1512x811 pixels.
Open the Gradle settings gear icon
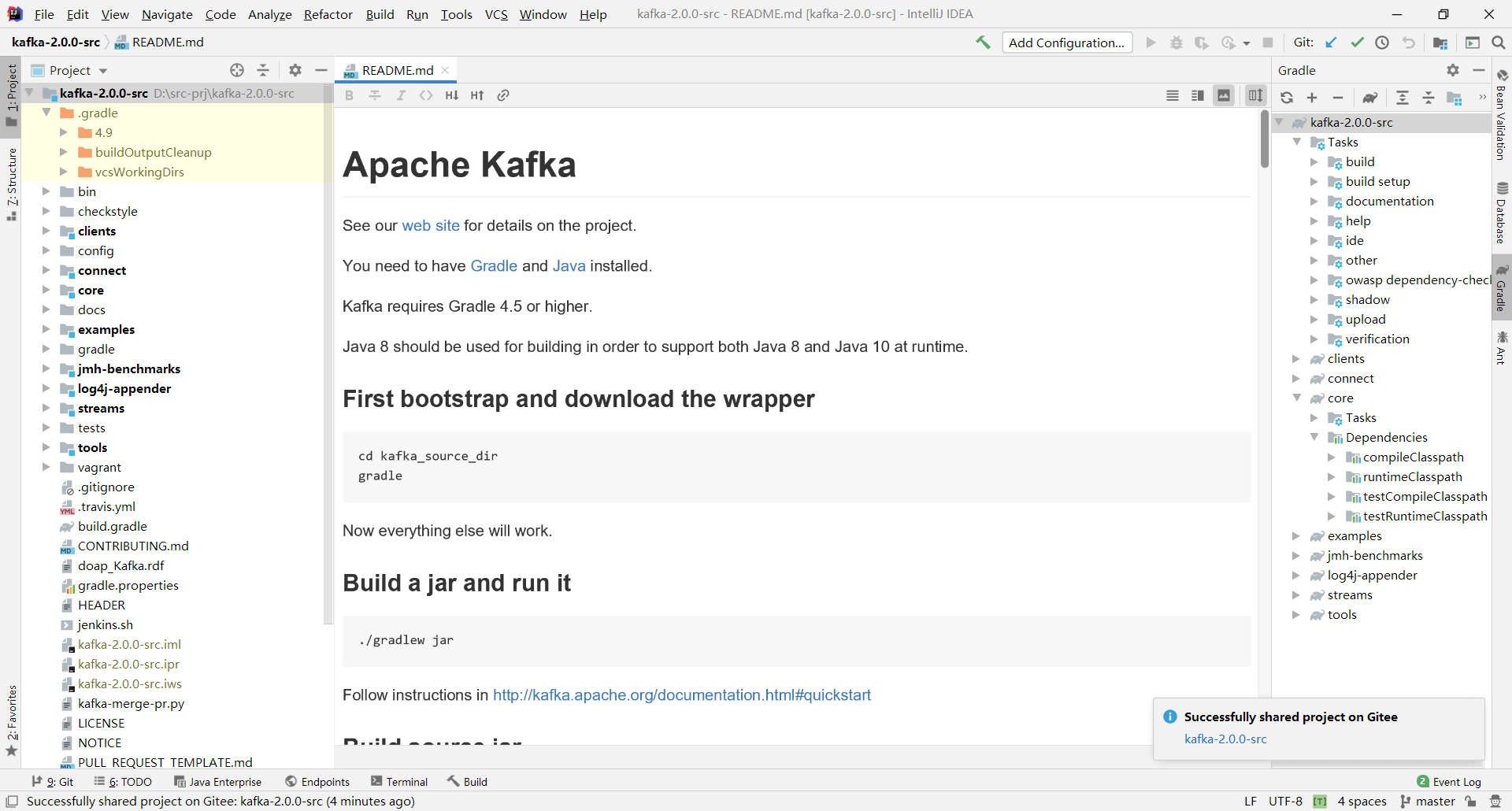tap(1451, 70)
